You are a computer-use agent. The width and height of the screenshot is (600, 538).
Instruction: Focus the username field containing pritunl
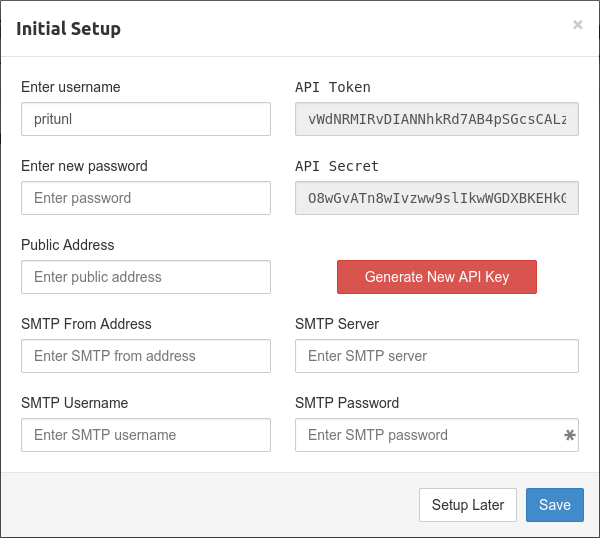146,119
